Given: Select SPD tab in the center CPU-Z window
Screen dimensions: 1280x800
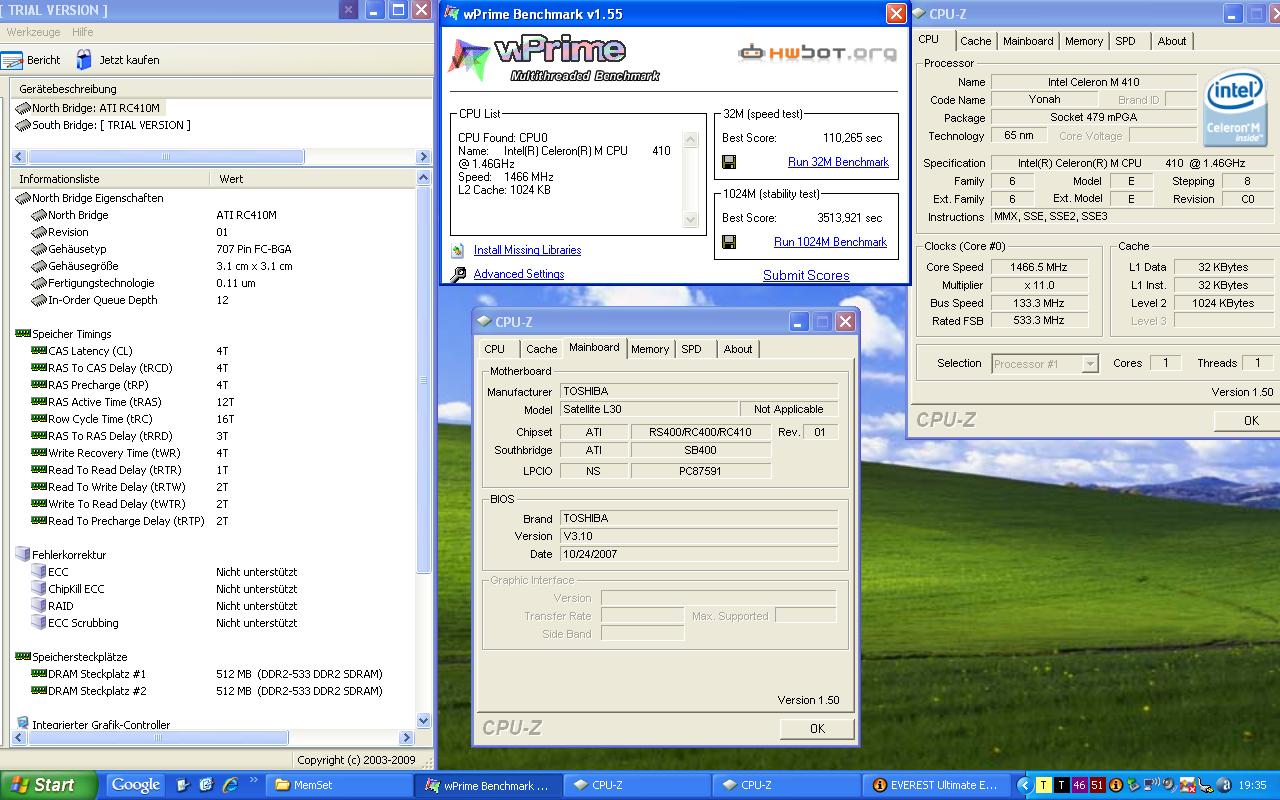Looking at the screenshot, I should (692, 349).
